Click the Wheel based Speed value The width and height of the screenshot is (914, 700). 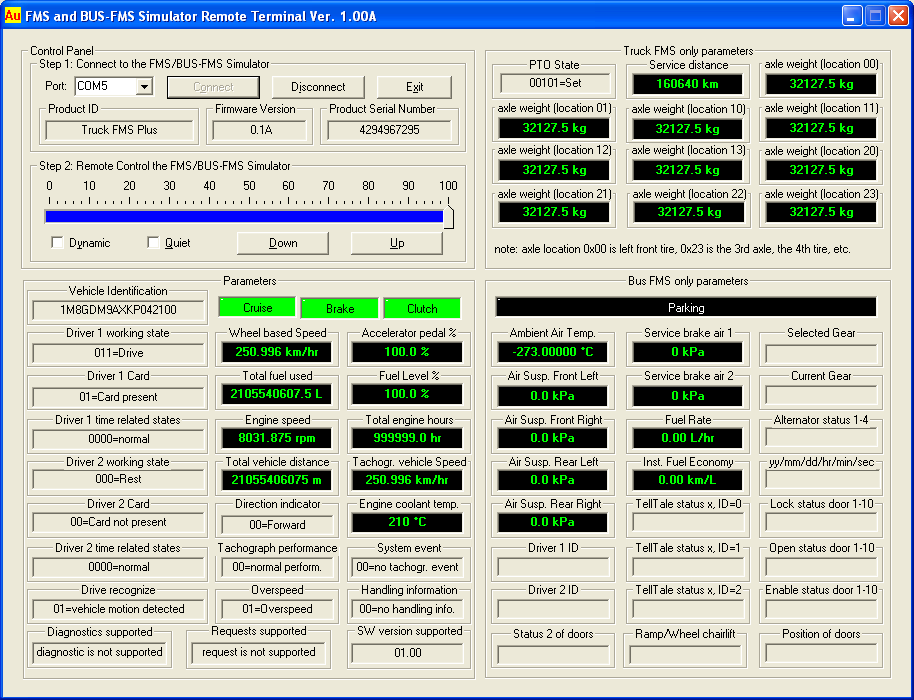(276, 352)
